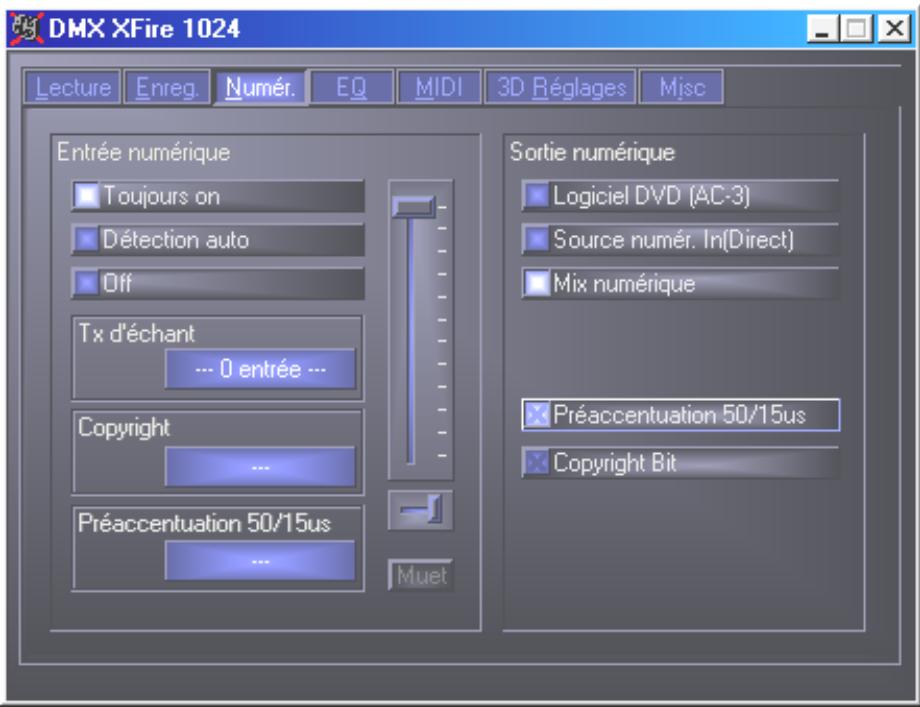Viewport: 920px width, 707px height.
Task: Click the digital input volume slider handle
Action: (x=414, y=207)
